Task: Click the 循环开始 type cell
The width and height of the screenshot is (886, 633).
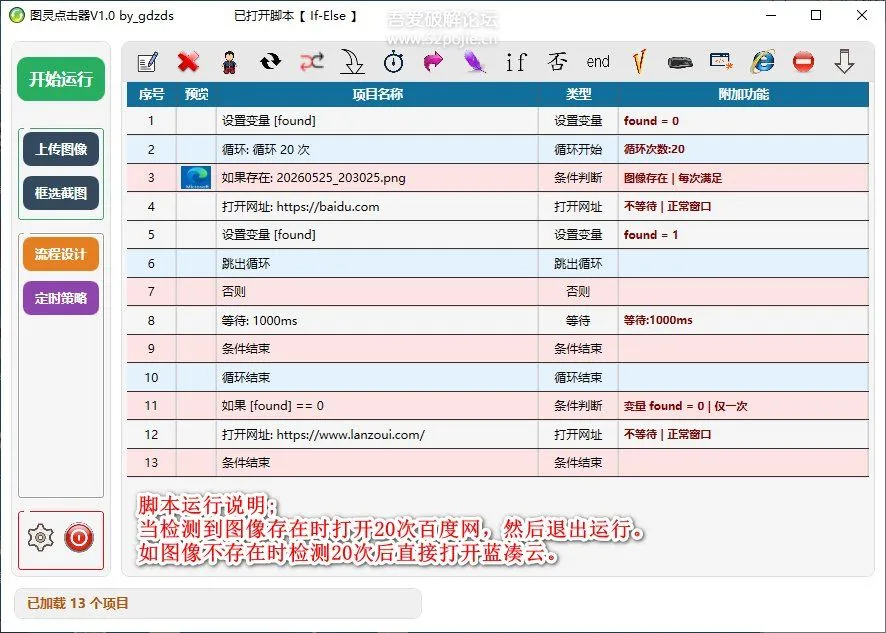Action: [578, 149]
